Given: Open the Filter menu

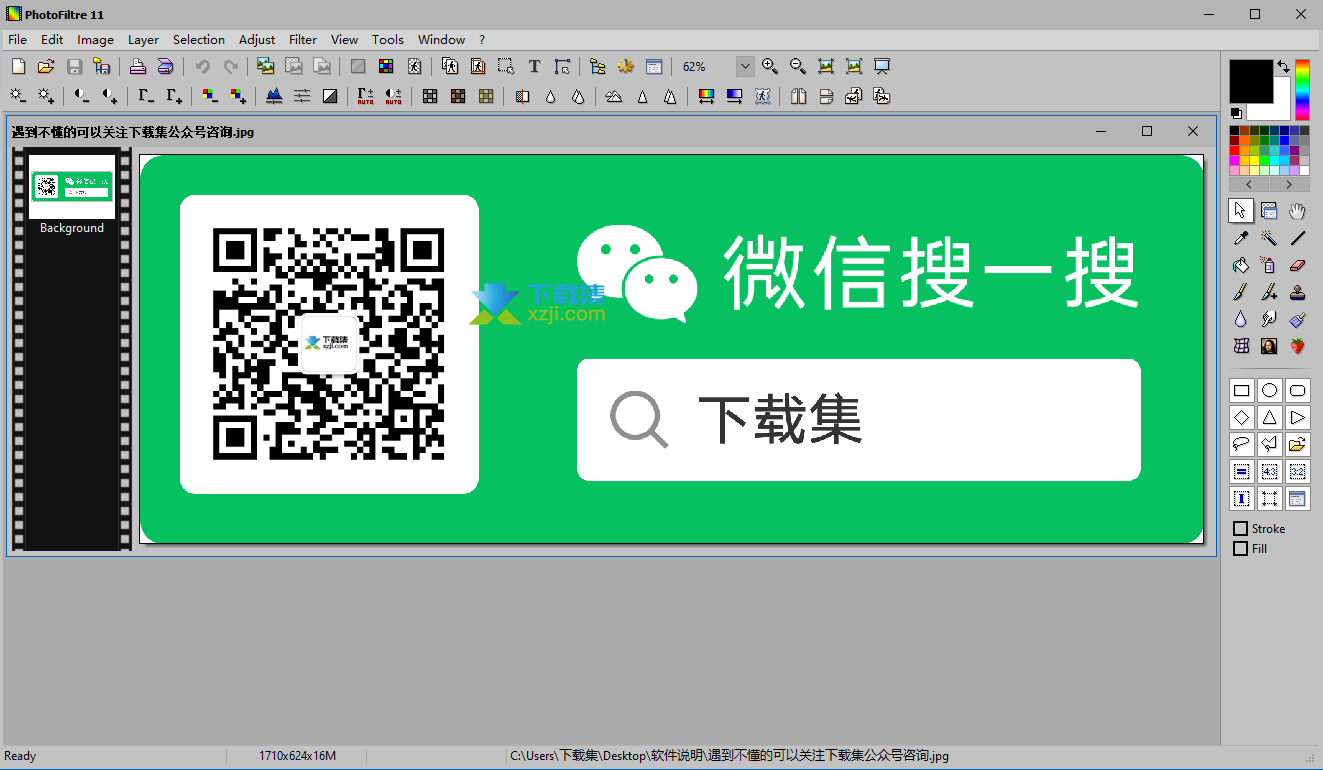Looking at the screenshot, I should [x=303, y=40].
